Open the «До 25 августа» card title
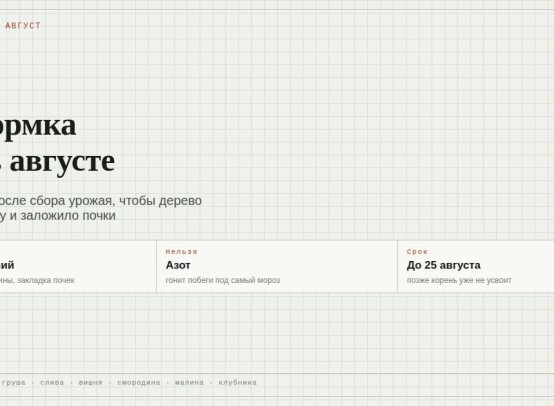This screenshot has height=406, width=554. pos(443,265)
